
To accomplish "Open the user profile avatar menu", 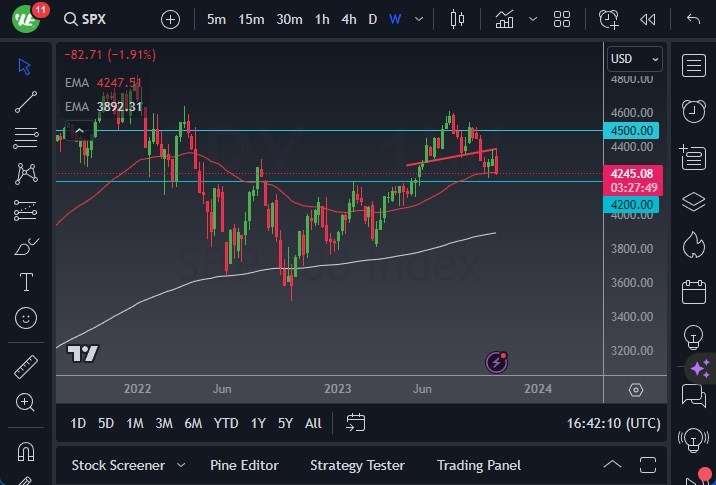I will 26,18.
